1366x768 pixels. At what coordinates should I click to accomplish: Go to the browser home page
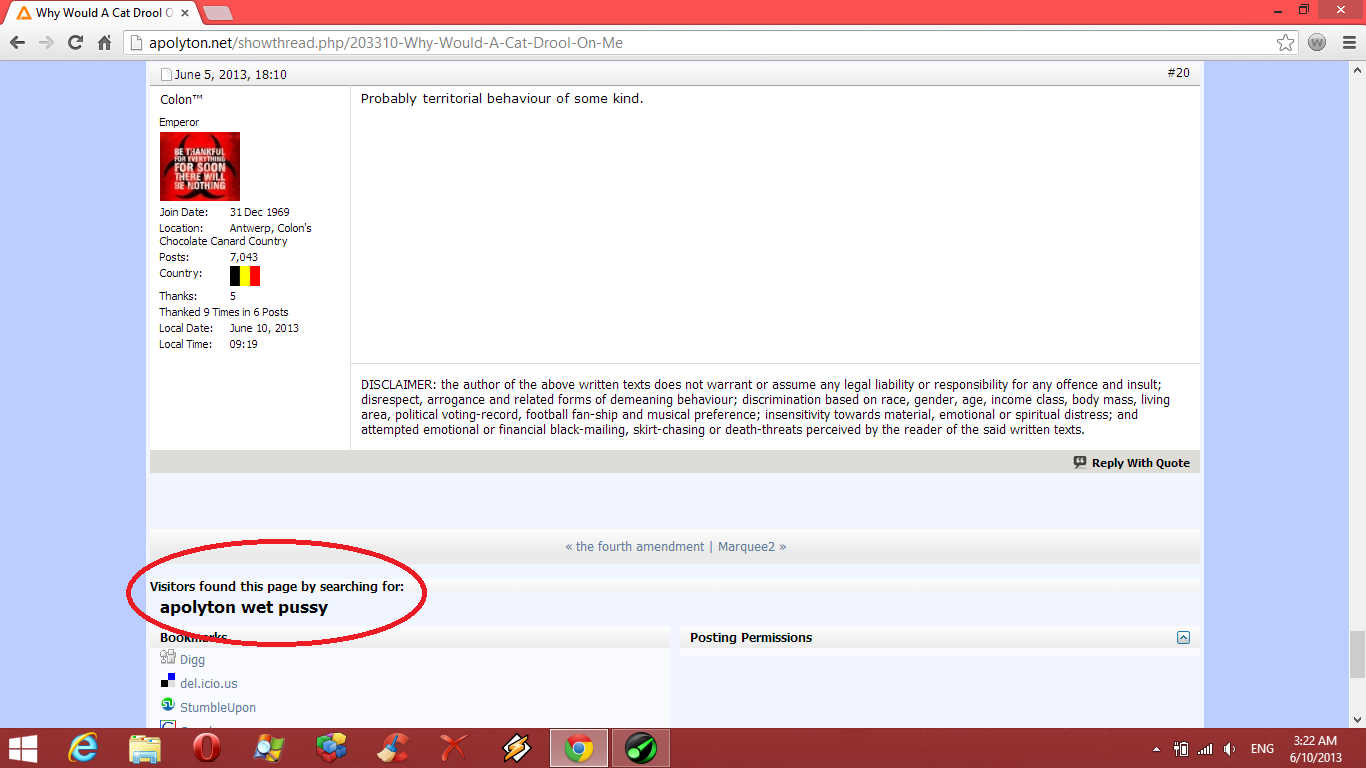[104, 43]
